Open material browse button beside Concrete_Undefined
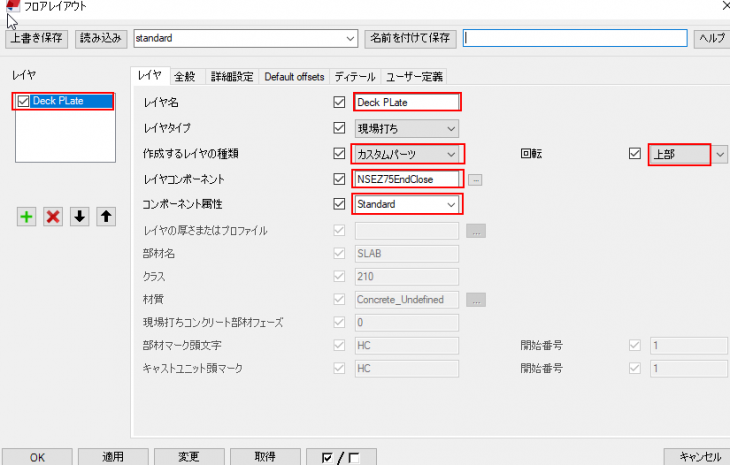The image size is (730, 465). 476,300
